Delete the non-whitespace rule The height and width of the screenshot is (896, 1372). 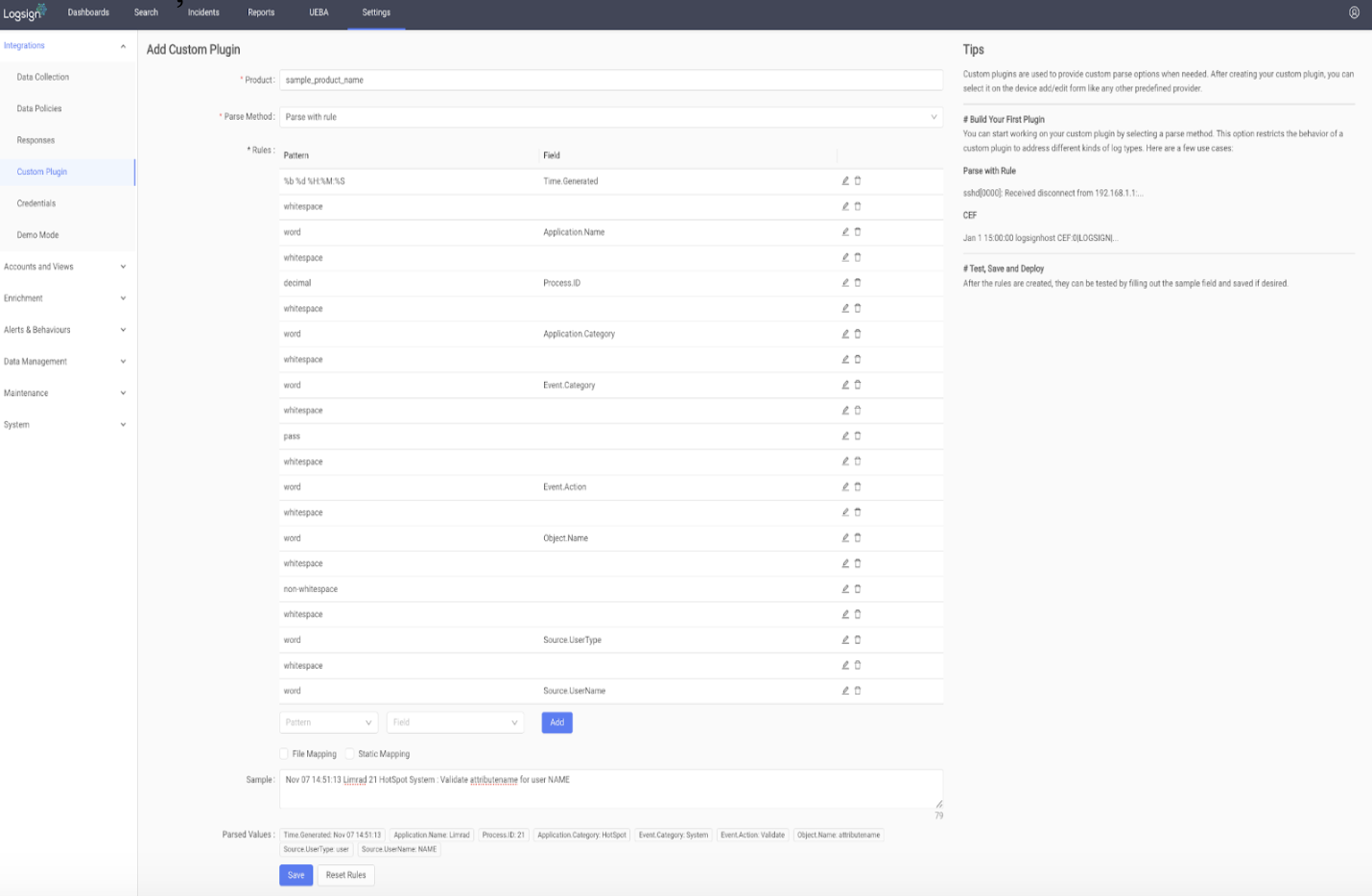click(858, 588)
